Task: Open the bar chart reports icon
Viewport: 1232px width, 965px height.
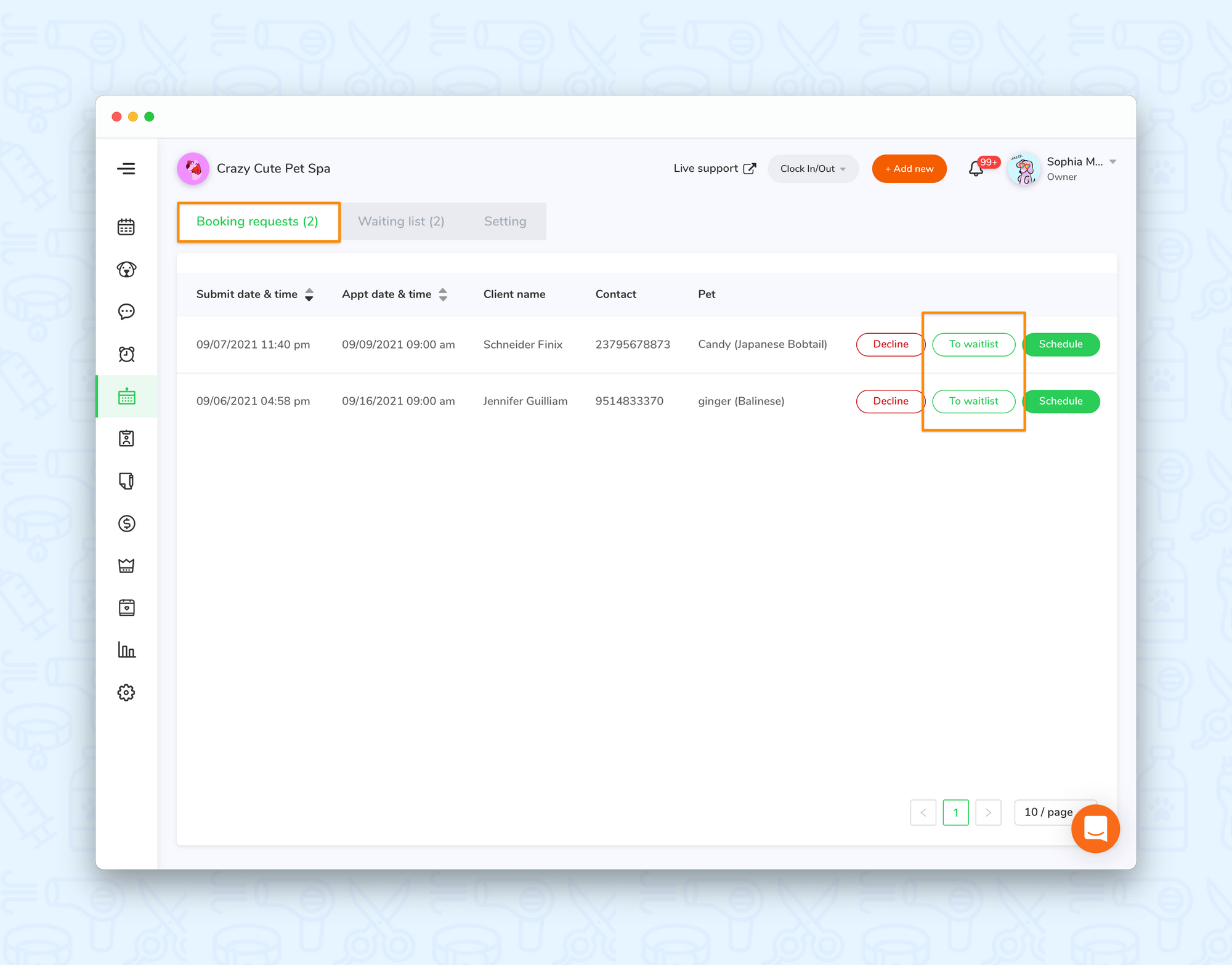Action: [126, 650]
